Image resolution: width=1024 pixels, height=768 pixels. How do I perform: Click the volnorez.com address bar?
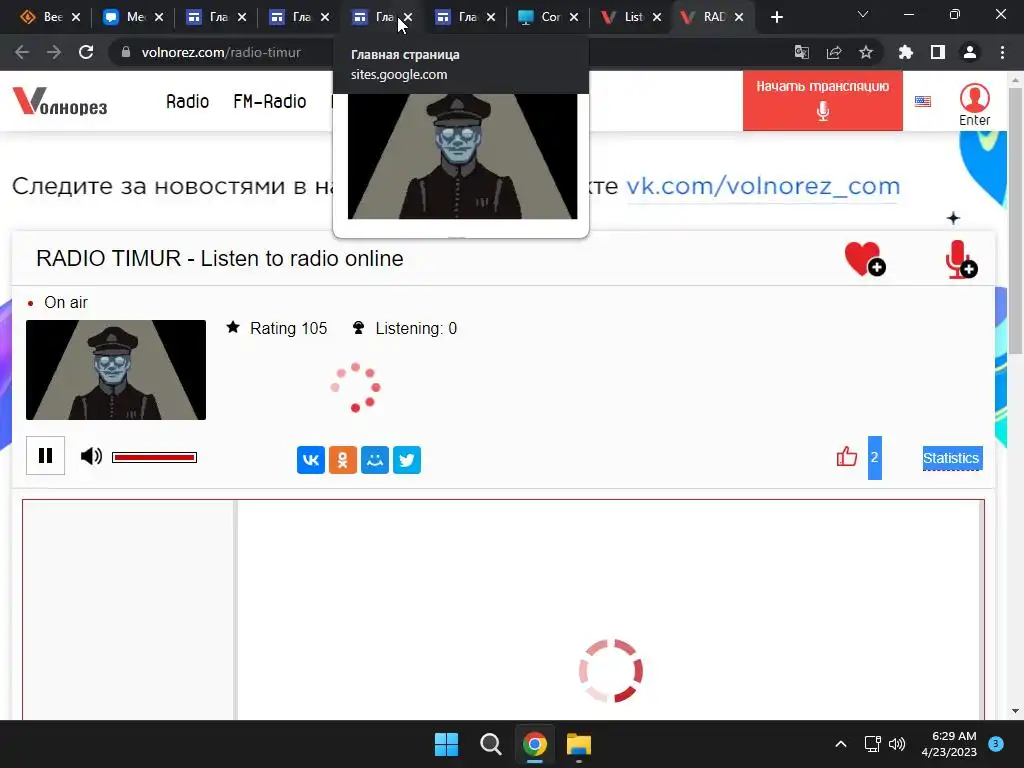221,52
